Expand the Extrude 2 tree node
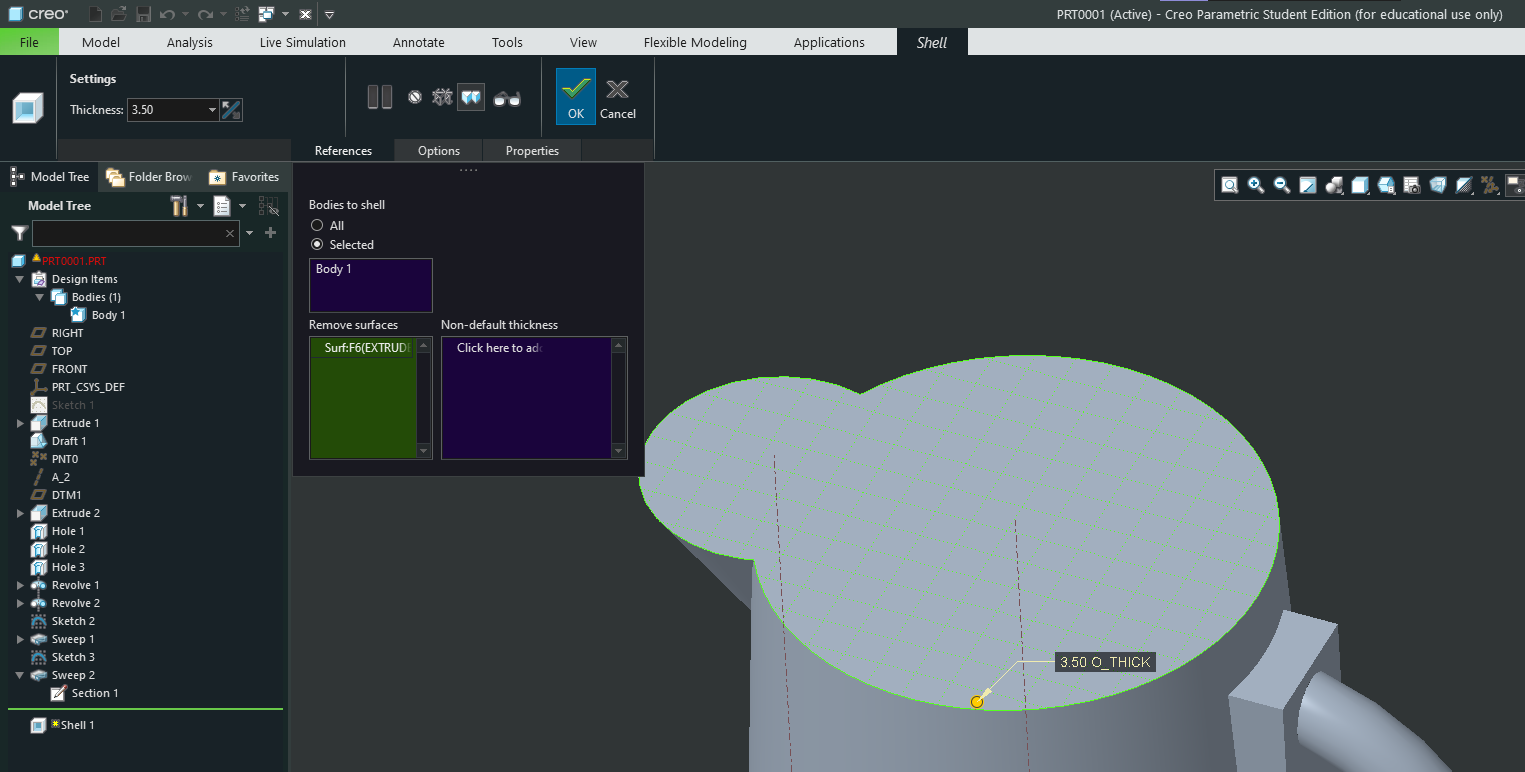Viewport: 1525px width, 772px height. (21, 513)
